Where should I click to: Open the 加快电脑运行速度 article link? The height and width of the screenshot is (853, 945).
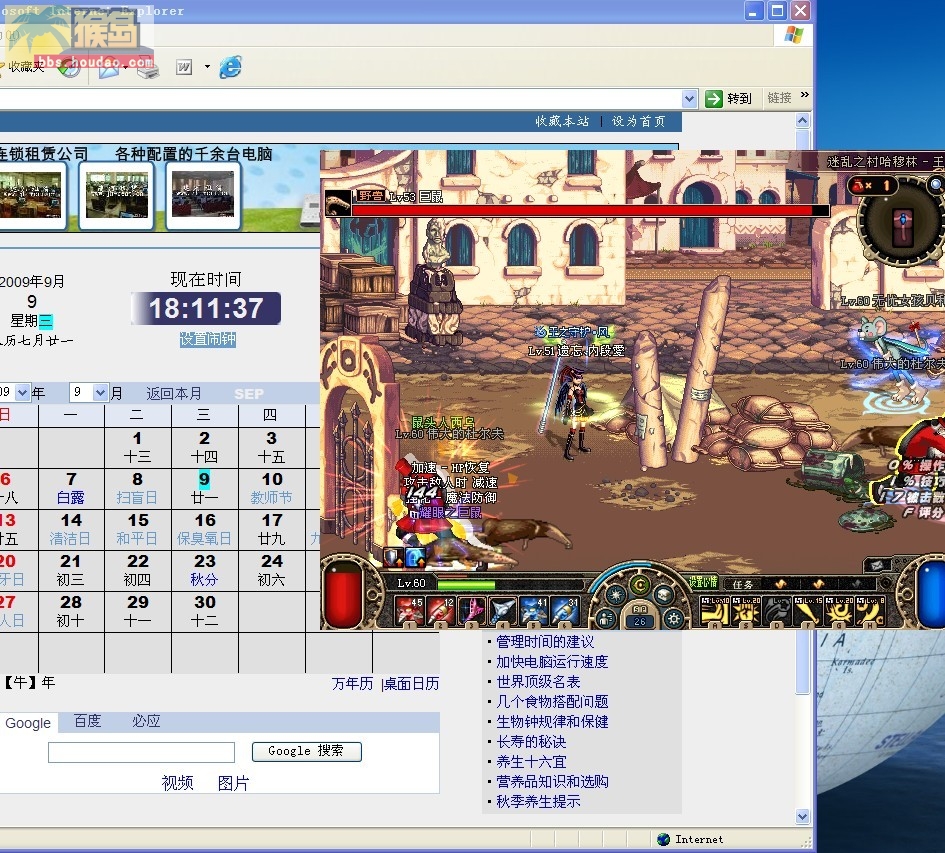(552, 662)
